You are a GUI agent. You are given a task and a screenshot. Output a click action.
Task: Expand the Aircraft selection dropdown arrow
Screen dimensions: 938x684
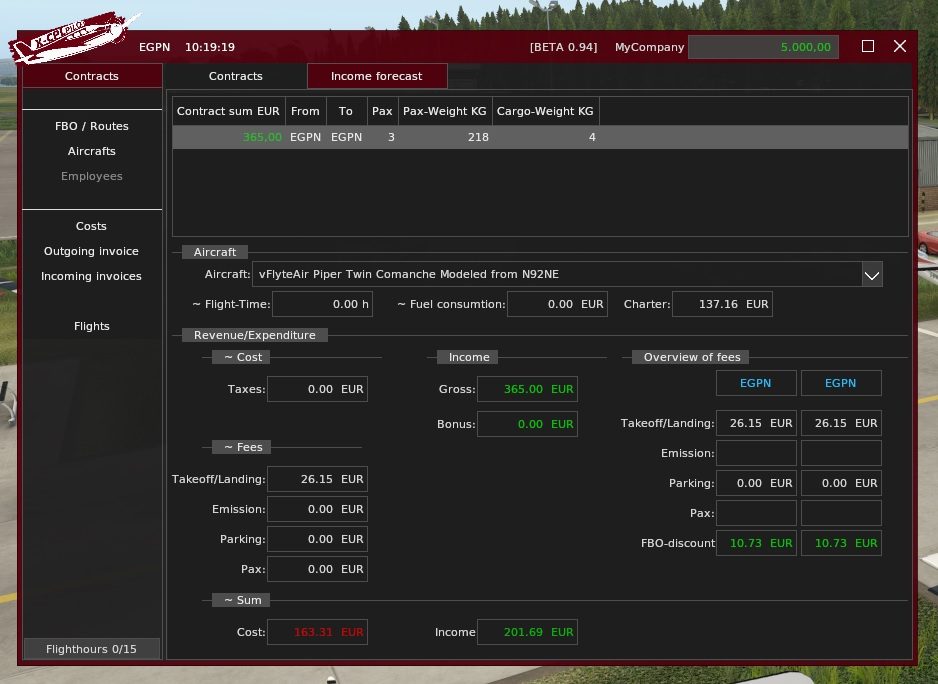[x=871, y=274]
